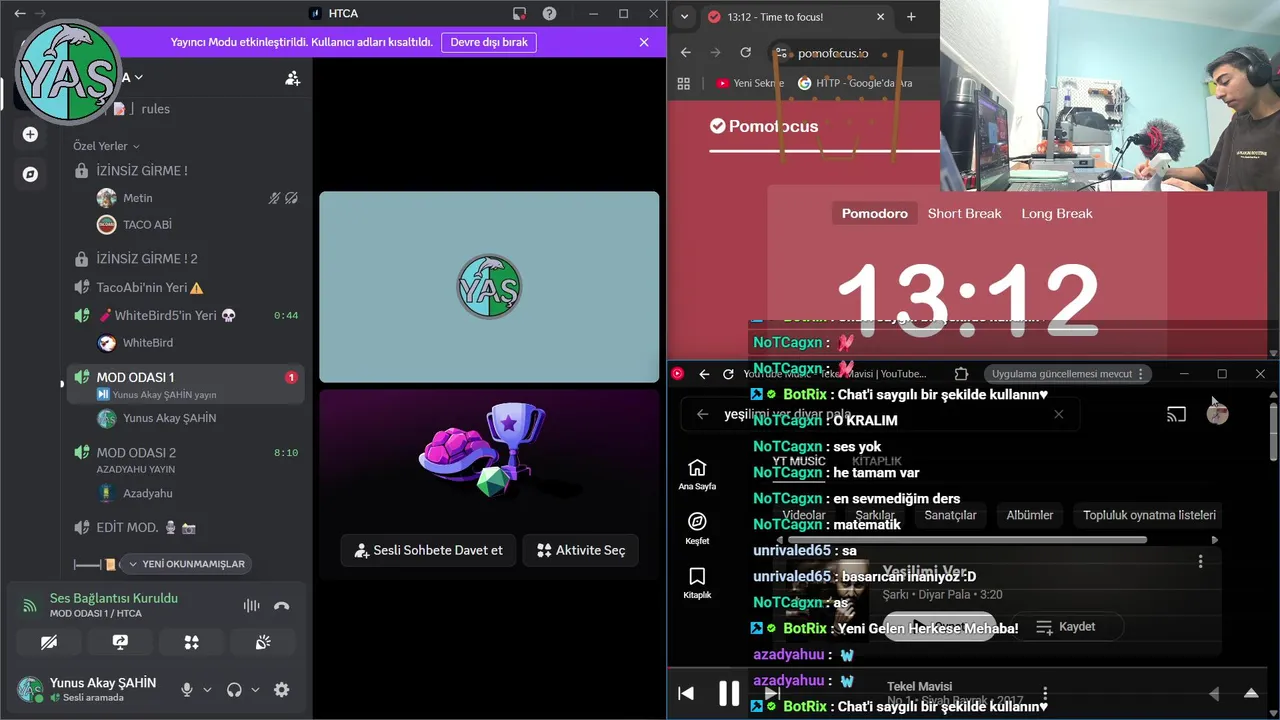Open Discord server discovery compass icon

click(30, 174)
